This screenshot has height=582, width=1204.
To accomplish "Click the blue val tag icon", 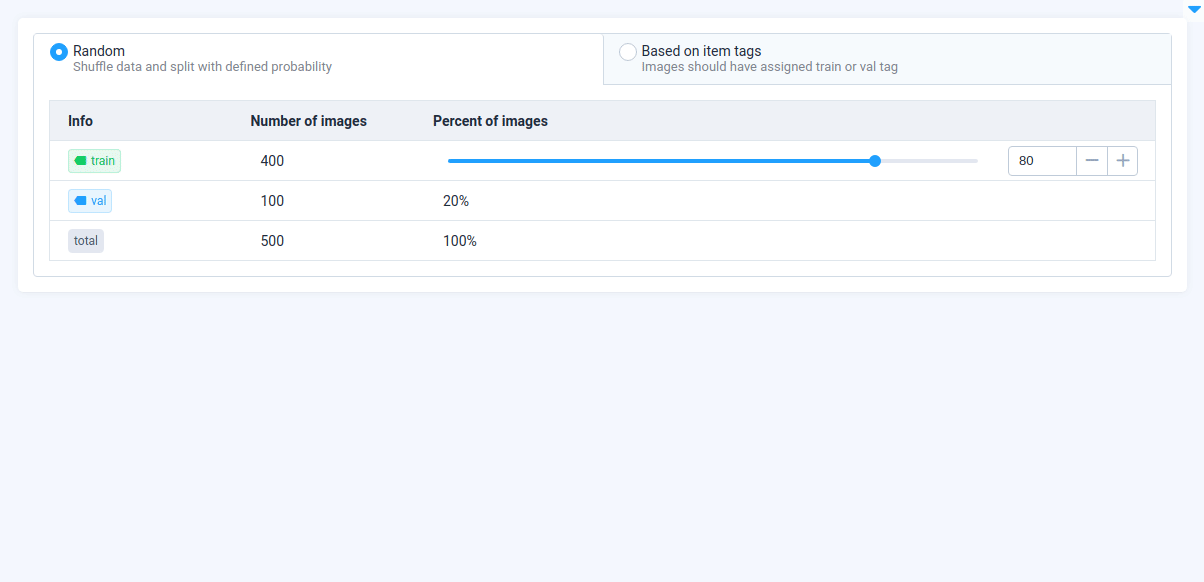I will click(x=80, y=201).
